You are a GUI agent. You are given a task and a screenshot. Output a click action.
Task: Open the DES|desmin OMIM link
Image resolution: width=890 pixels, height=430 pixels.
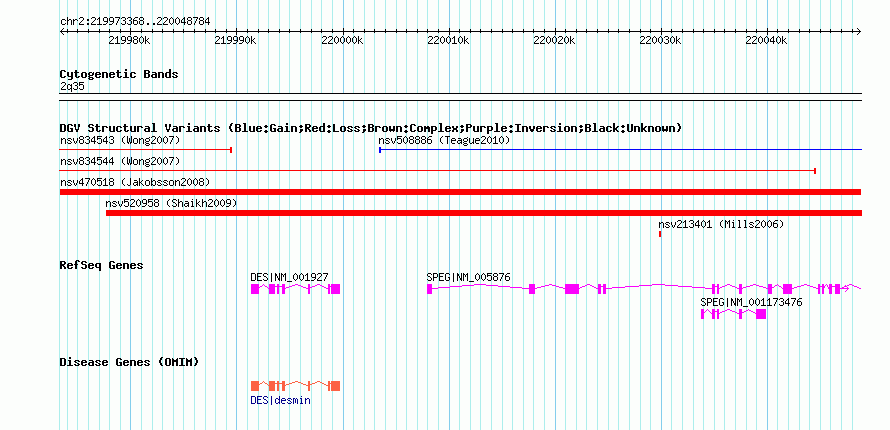[x=280, y=400]
